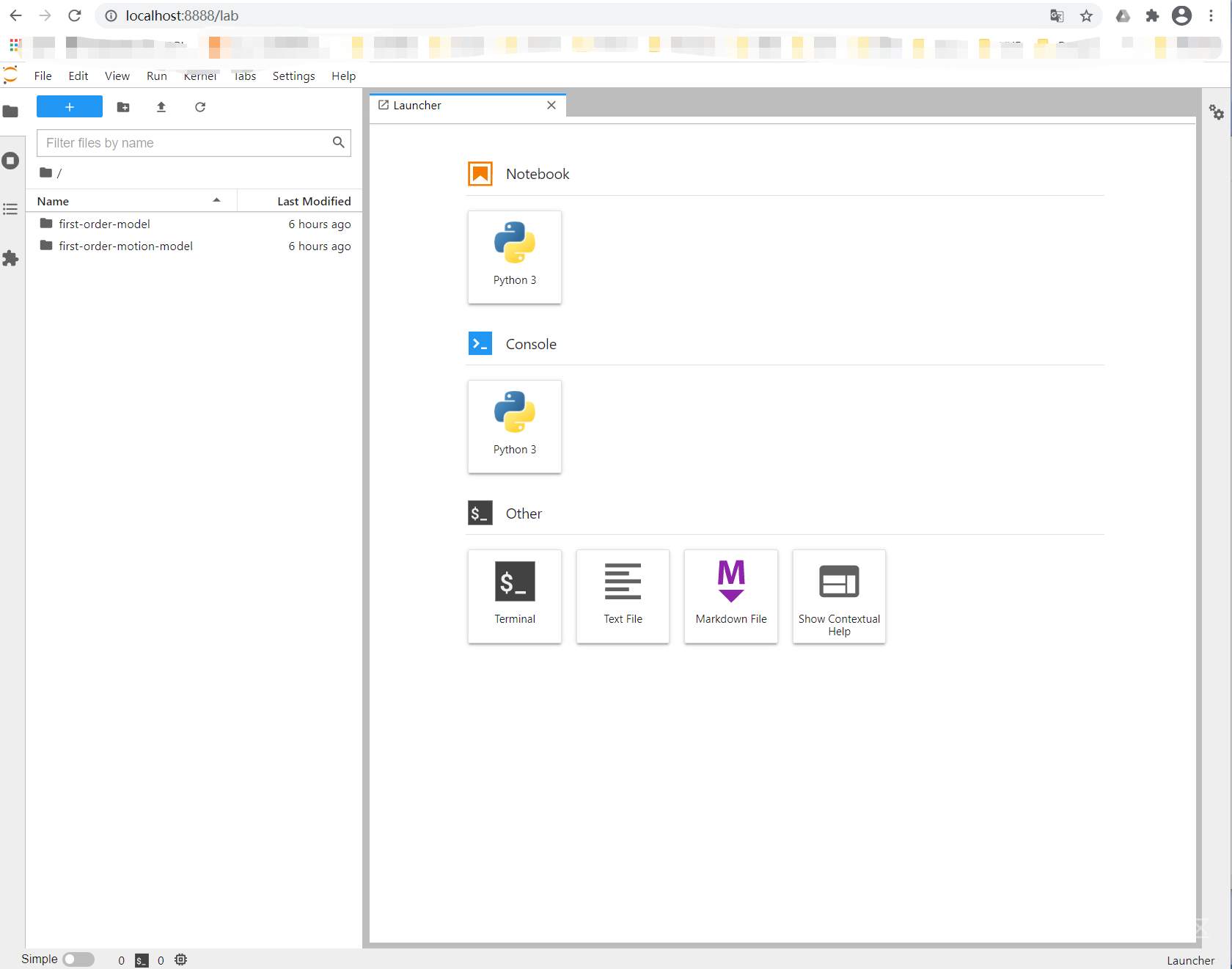Open the Google Drive extension icon
The width and height of the screenshot is (1232, 969).
[x=1123, y=15]
